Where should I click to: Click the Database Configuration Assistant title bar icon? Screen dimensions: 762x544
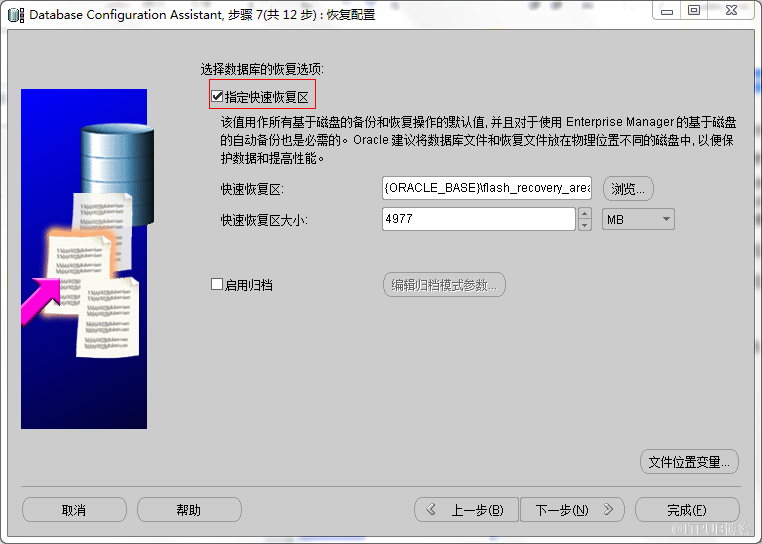16,15
